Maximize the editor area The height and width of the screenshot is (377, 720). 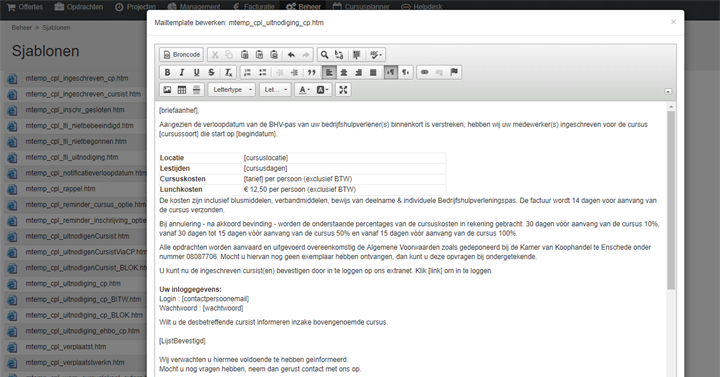pos(343,90)
